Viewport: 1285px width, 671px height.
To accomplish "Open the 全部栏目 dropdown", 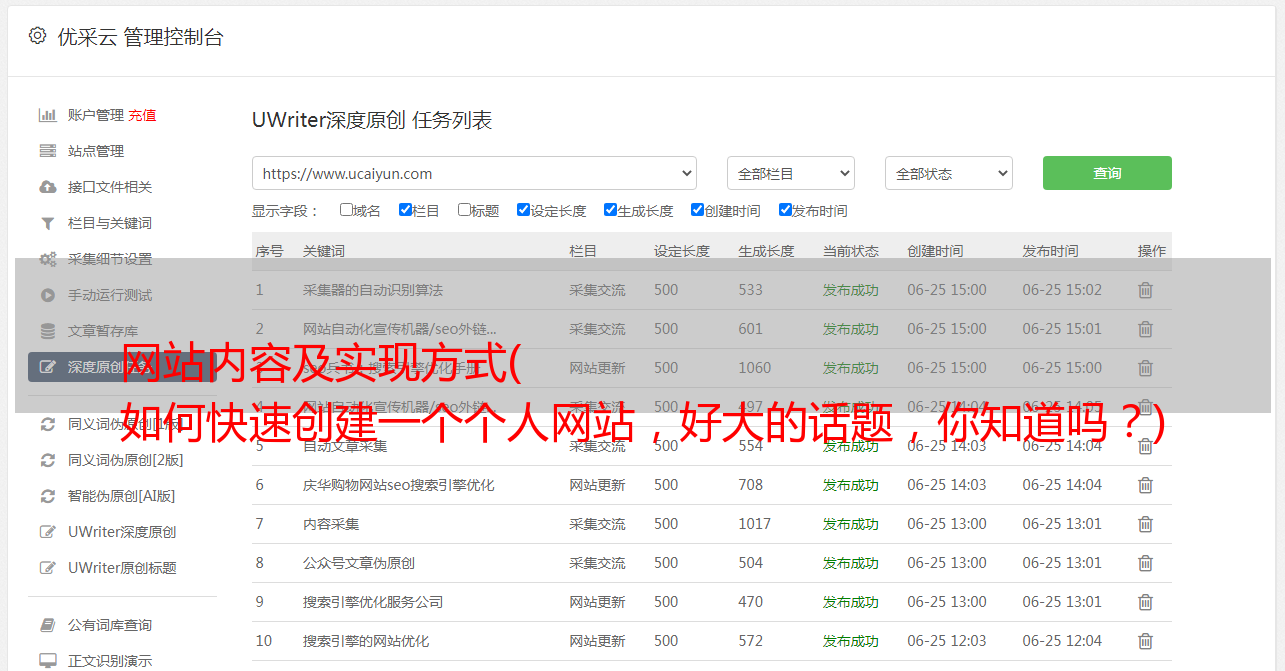I will (790, 173).
